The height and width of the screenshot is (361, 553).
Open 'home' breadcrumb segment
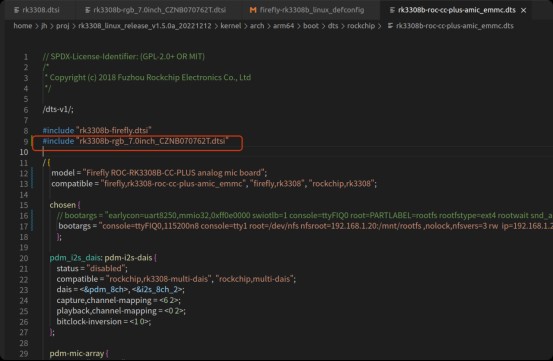[x=23, y=26]
